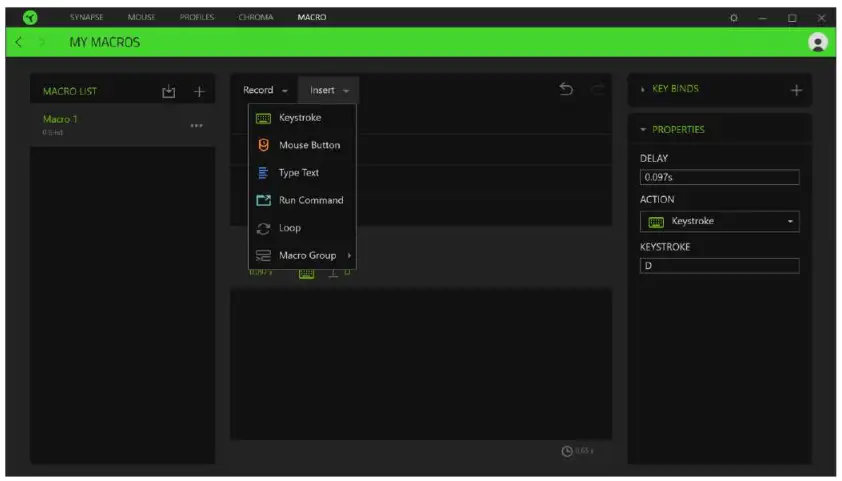
Task: Choose Run Command from the Insert menu
Action: tap(302, 200)
